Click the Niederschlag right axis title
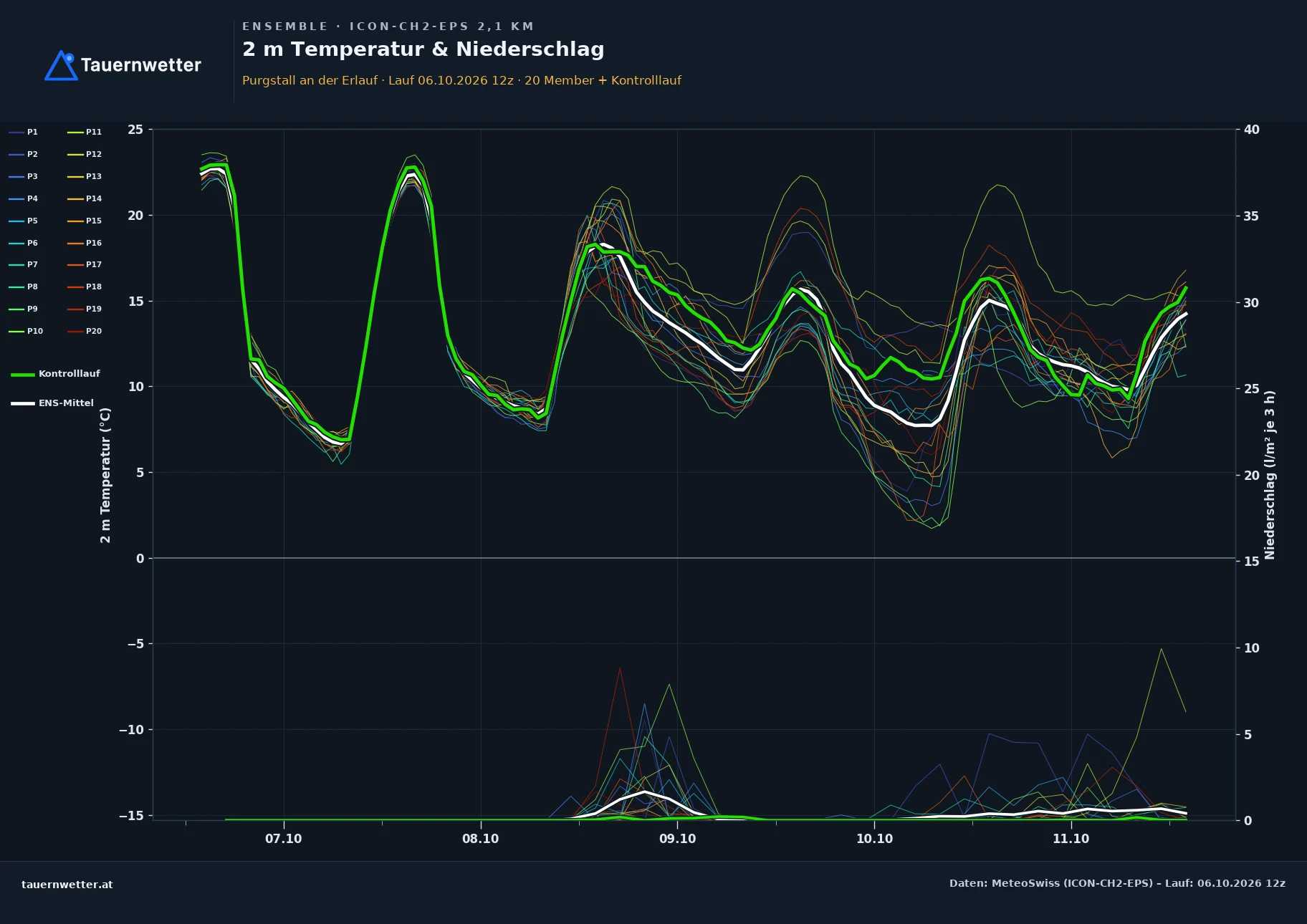The height and width of the screenshot is (924, 1307). 1270,475
